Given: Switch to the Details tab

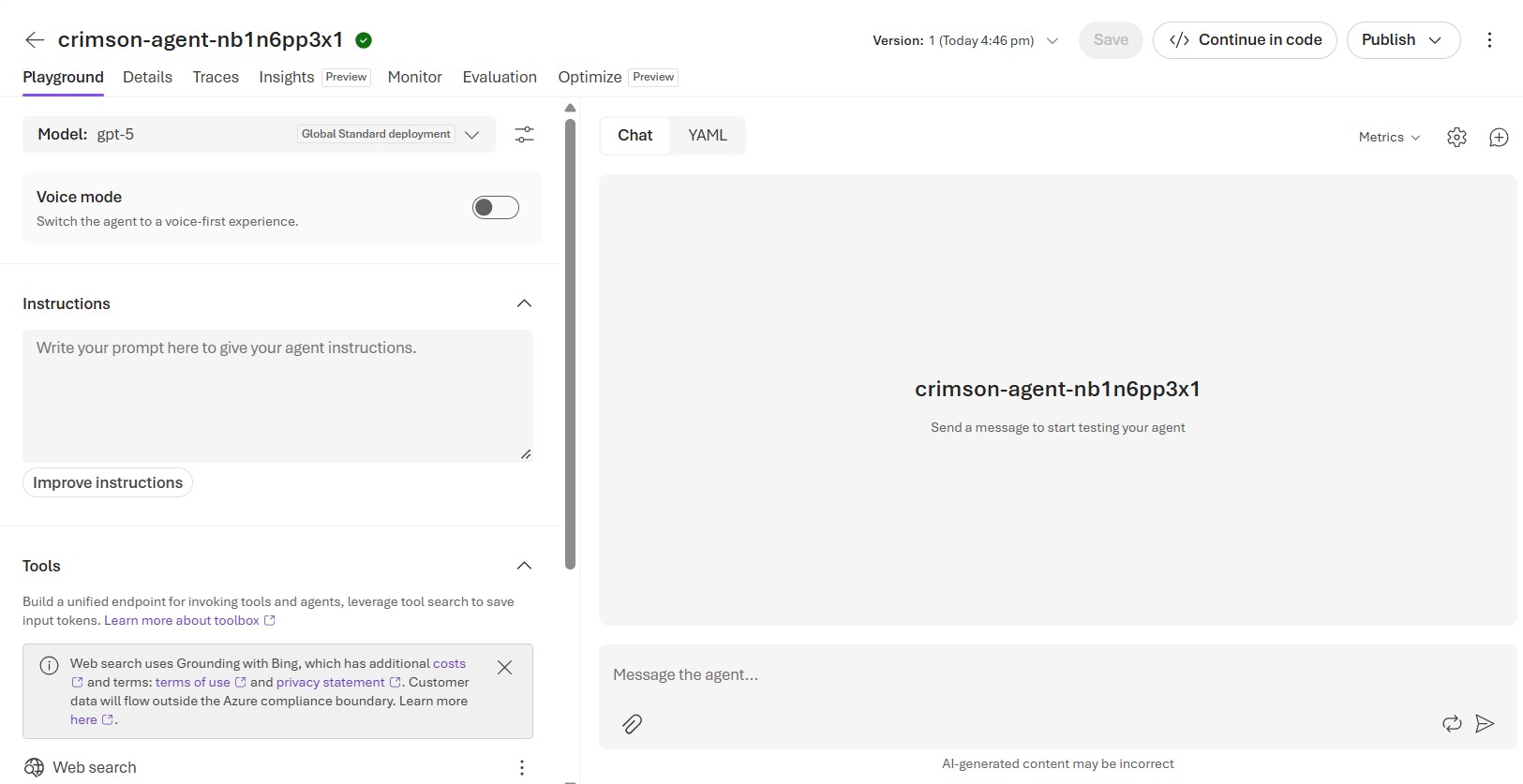Looking at the screenshot, I should [147, 77].
